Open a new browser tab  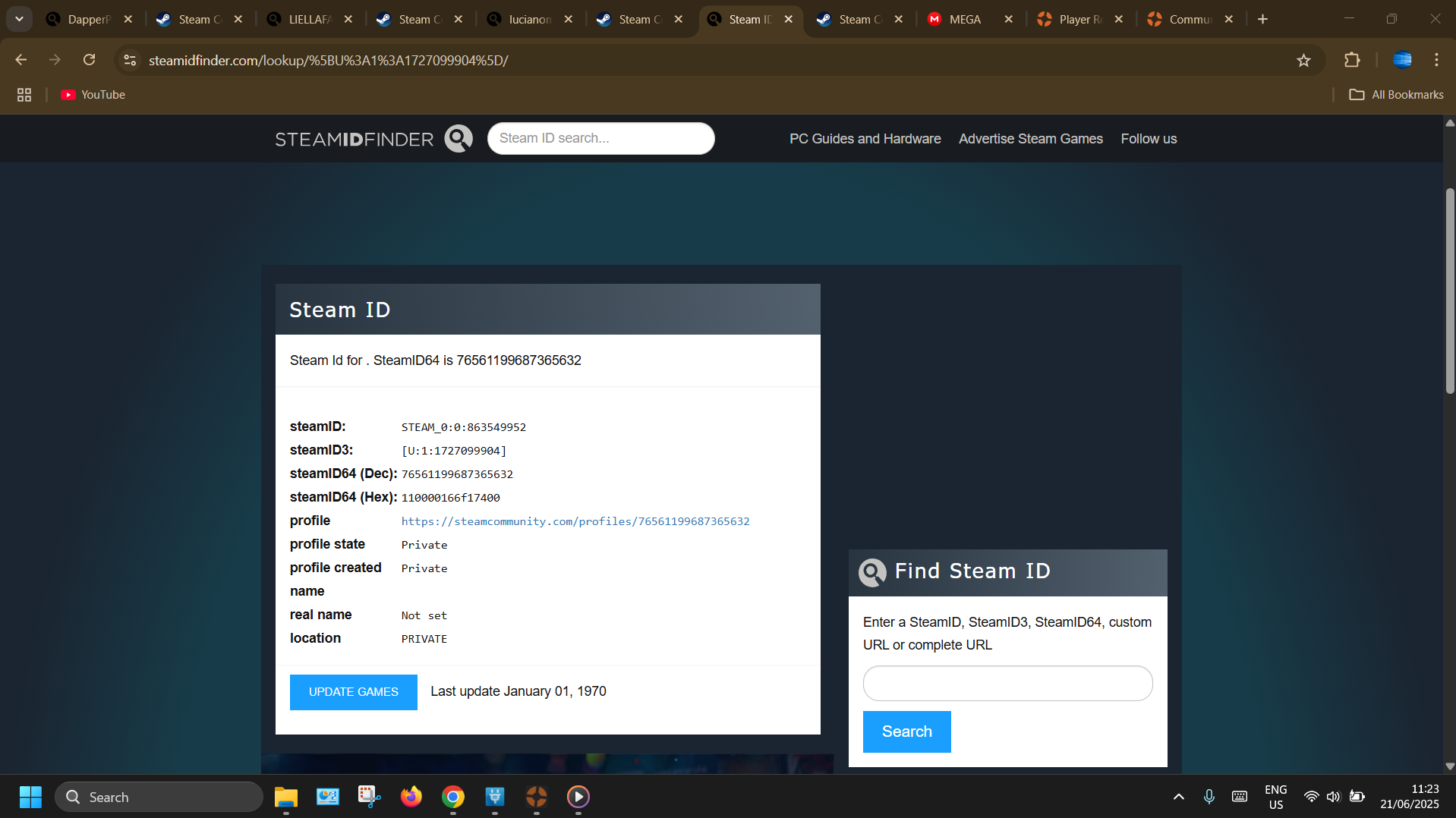pyautogui.click(x=1262, y=20)
